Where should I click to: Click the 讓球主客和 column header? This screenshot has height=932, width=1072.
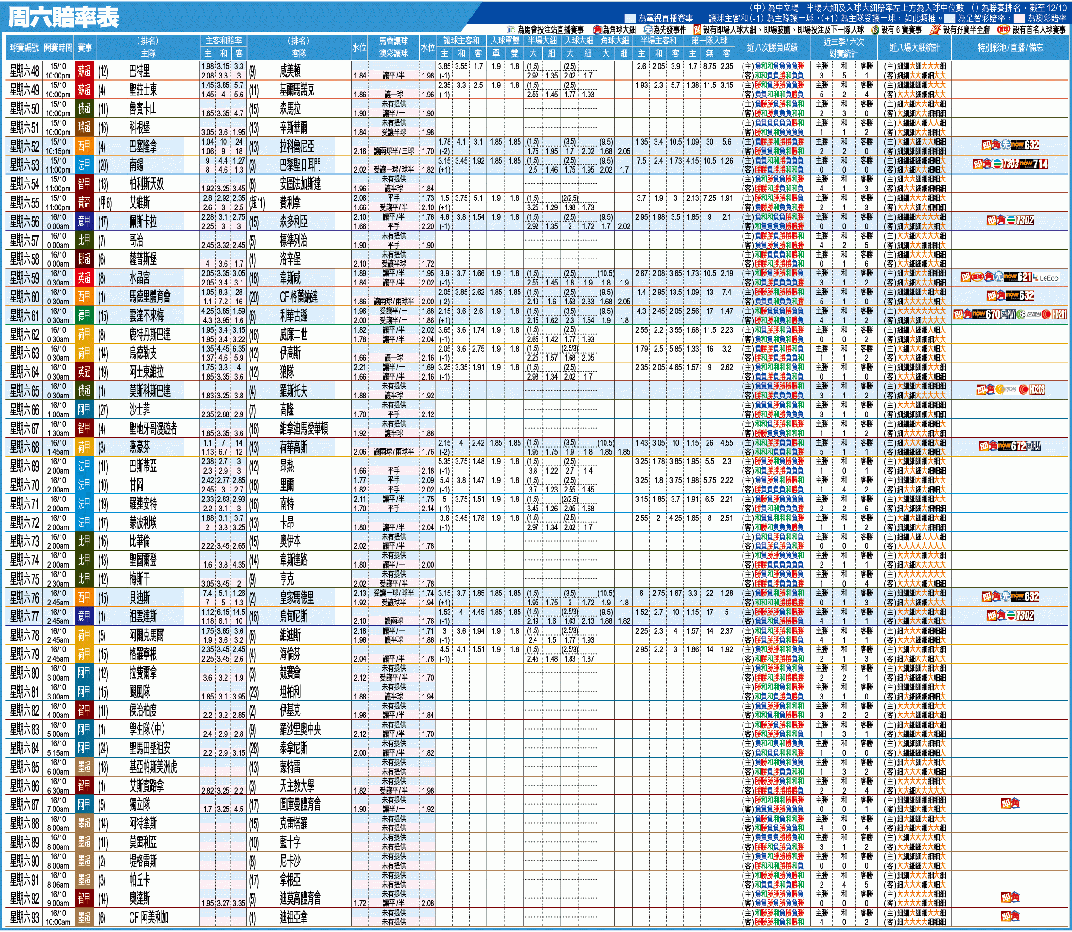pyautogui.click(x=461, y=40)
